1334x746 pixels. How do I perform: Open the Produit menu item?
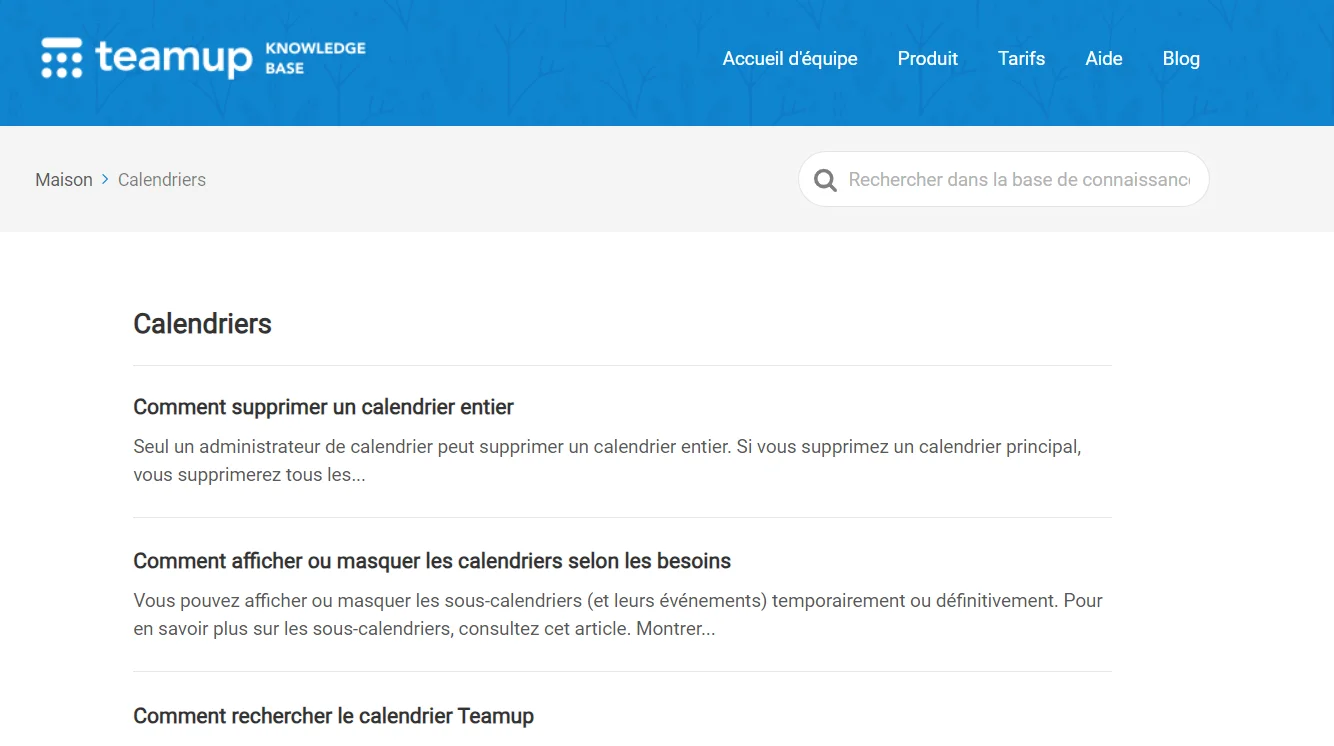pyautogui.click(x=927, y=58)
